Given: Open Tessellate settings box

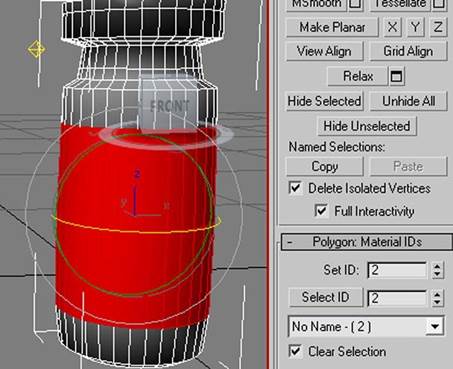Looking at the screenshot, I should [439, 4].
